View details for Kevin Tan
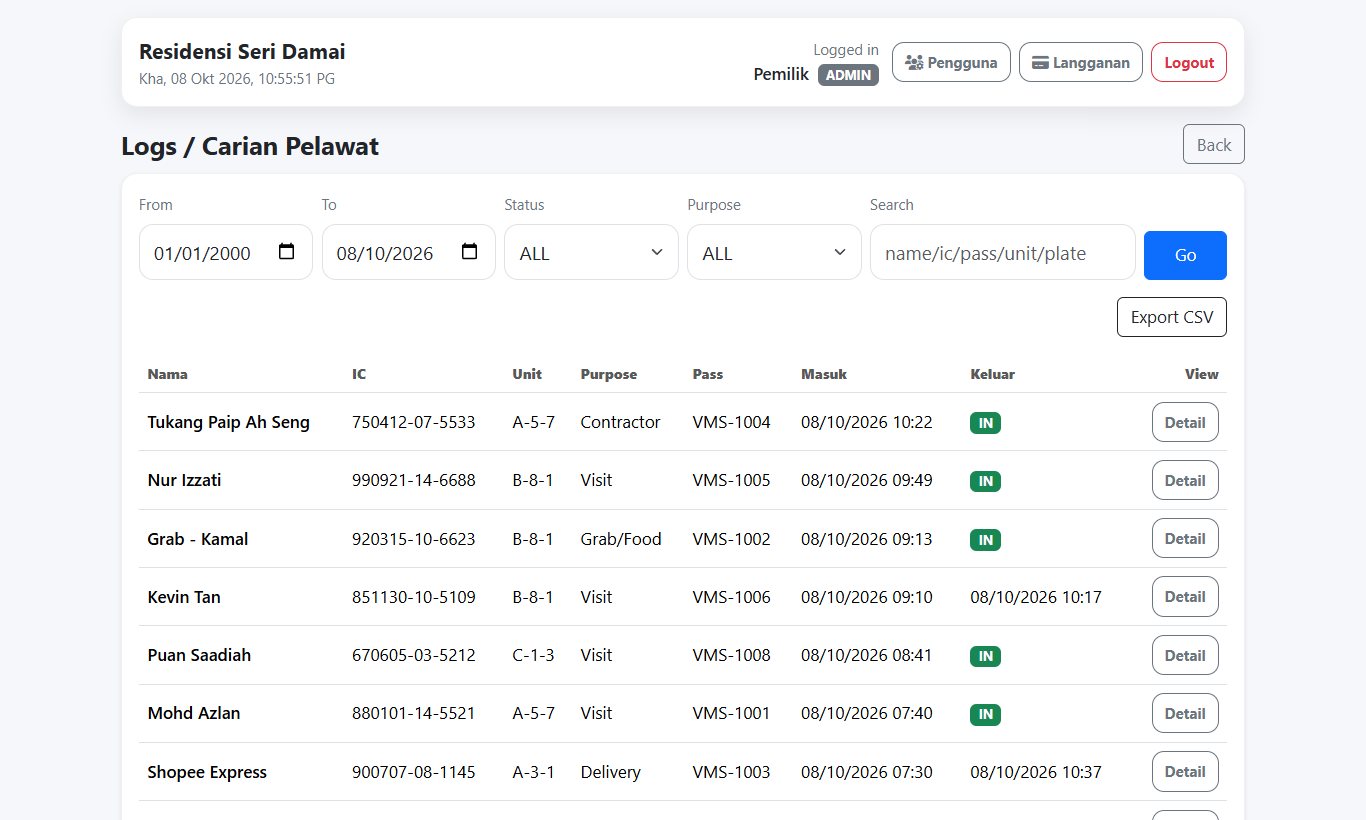Screen dimensions: 1366x820 tap(1185, 596)
